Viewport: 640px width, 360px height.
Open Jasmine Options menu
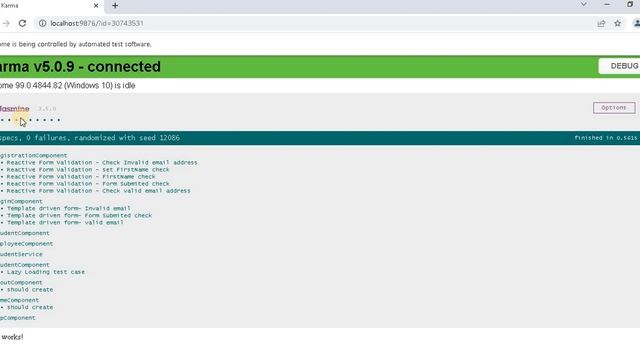click(x=614, y=108)
